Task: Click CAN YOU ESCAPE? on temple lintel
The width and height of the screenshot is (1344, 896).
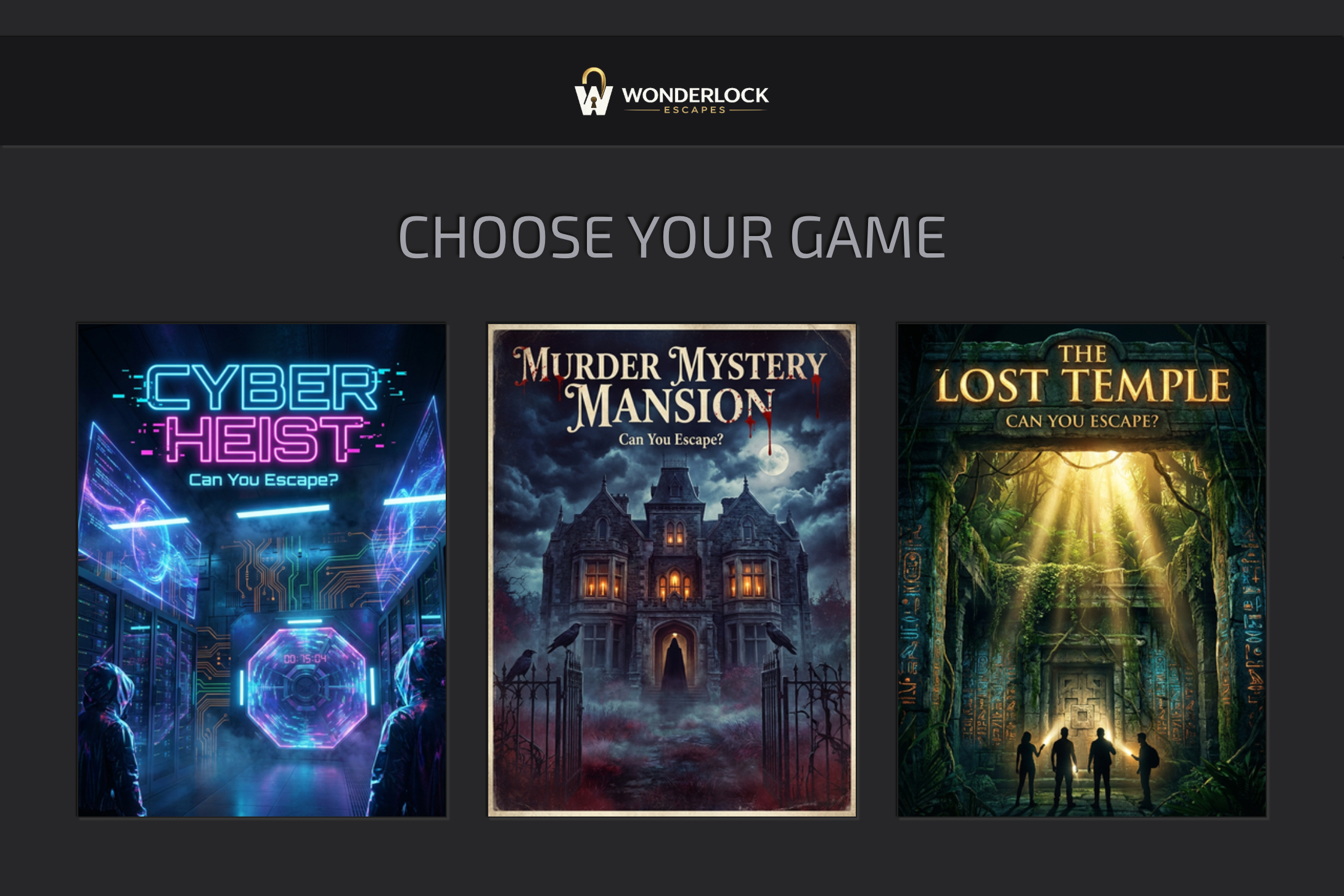Action: tap(1082, 422)
